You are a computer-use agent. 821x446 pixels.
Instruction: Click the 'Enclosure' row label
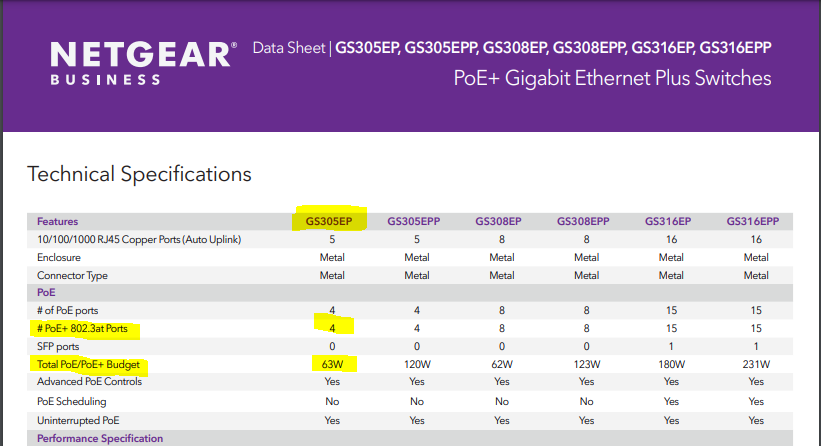point(59,258)
